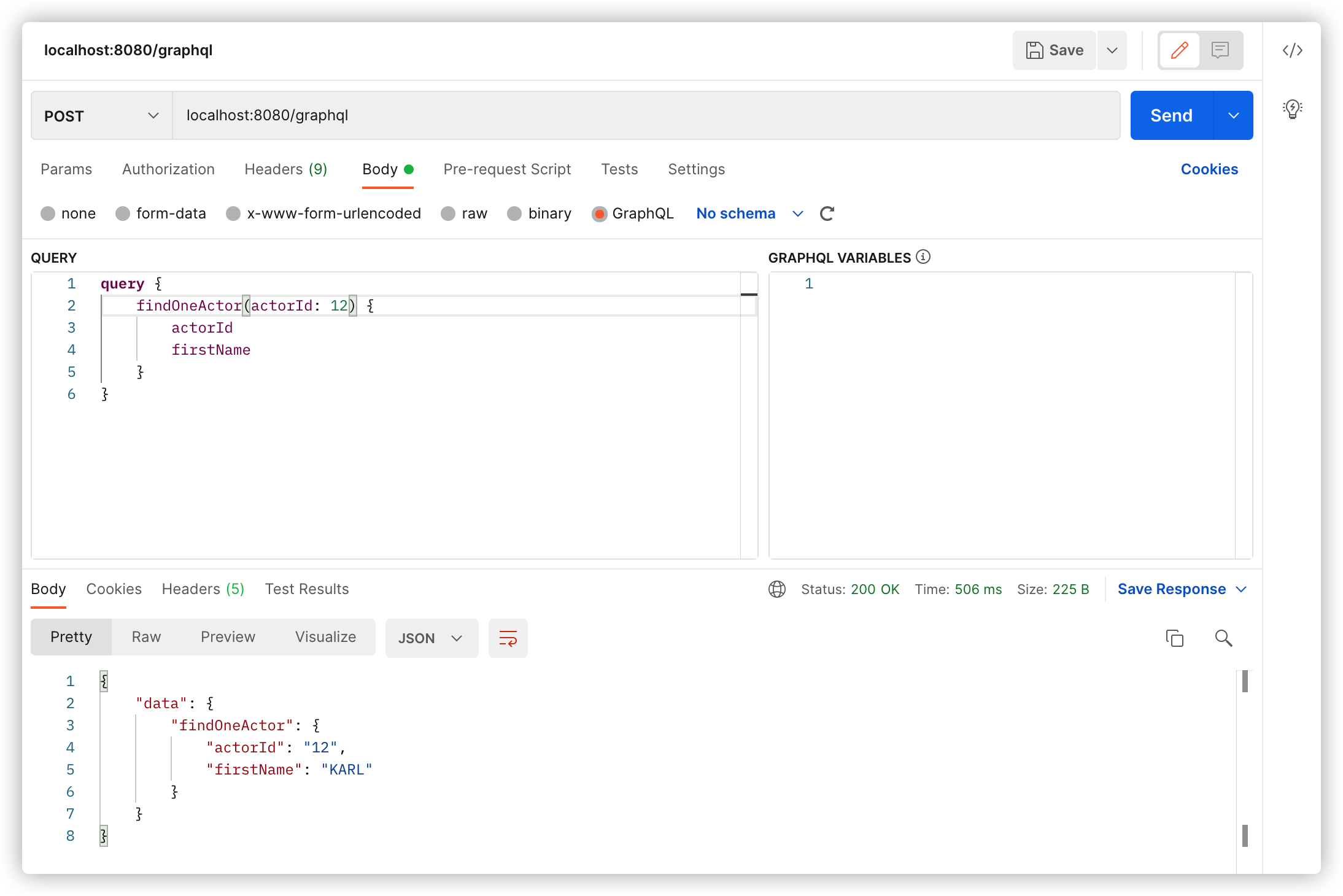The image size is (1343, 896).
Task: Open the JSON format dropdown
Action: pos(431,638)
